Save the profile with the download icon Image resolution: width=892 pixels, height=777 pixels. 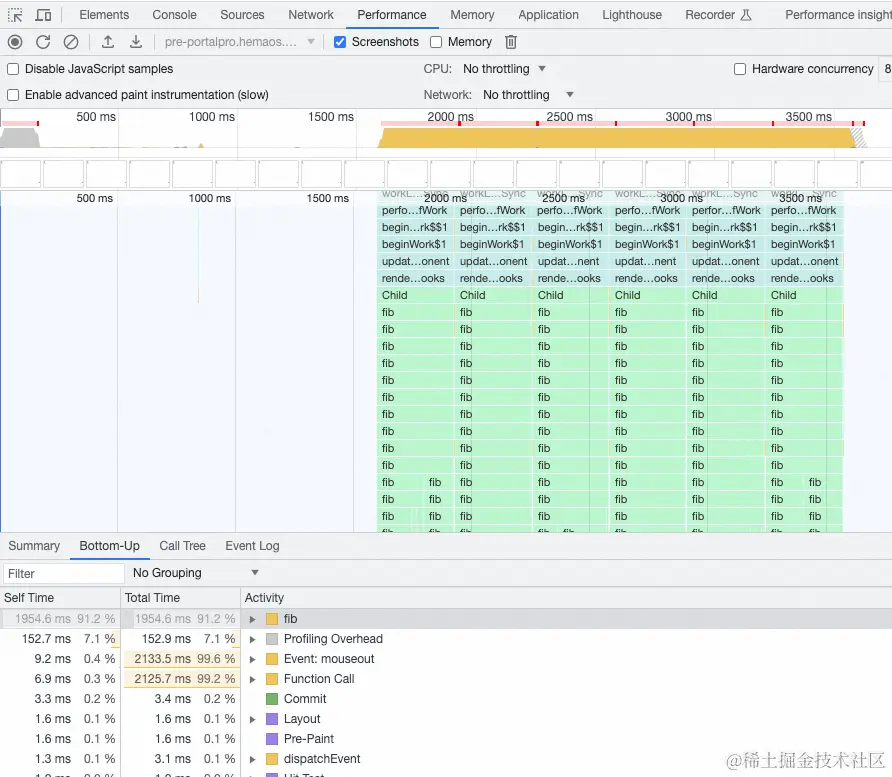pyautogui.click(x=135, y=42)
